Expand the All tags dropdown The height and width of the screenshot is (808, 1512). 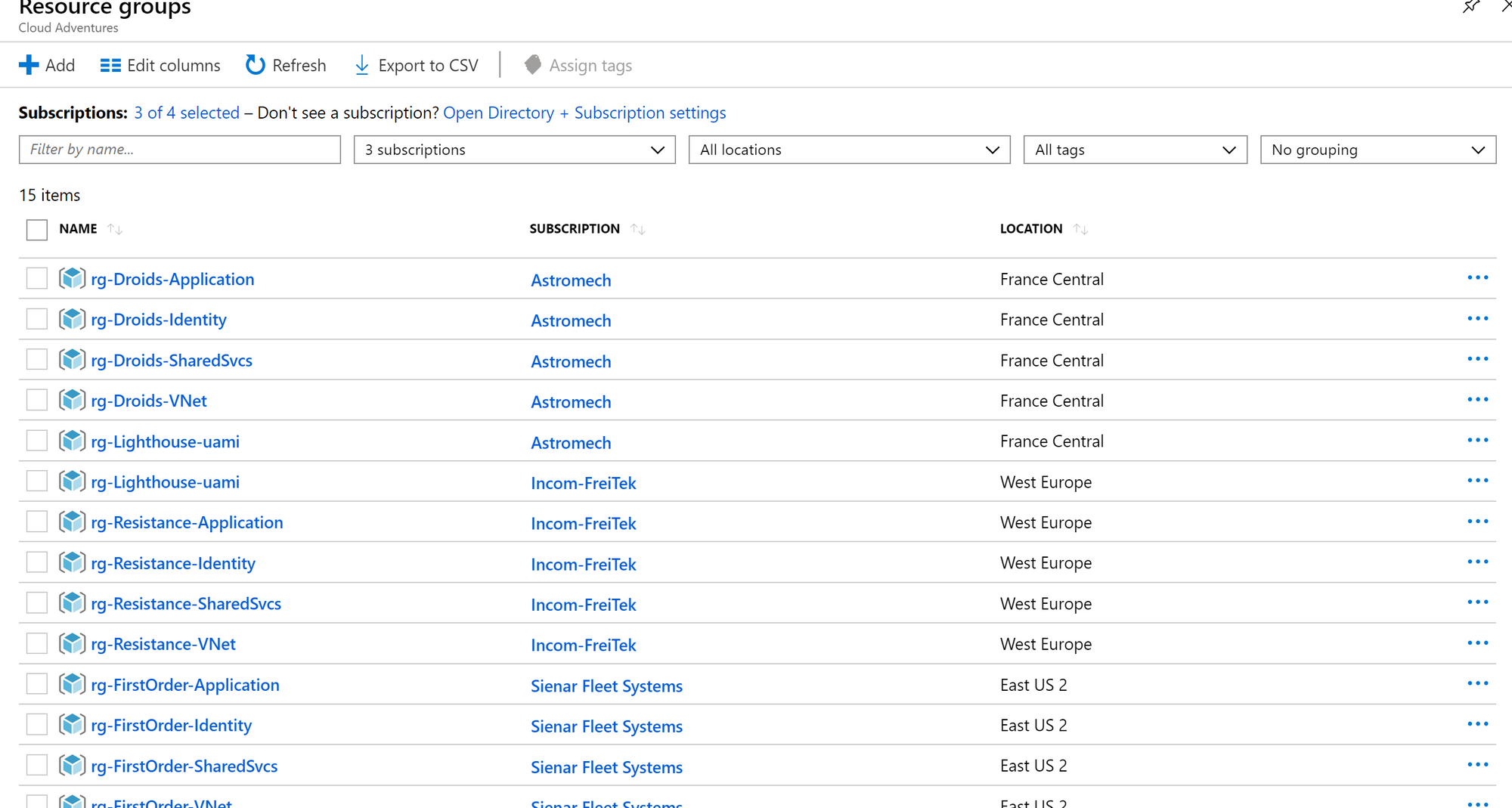click(1135, 150)
